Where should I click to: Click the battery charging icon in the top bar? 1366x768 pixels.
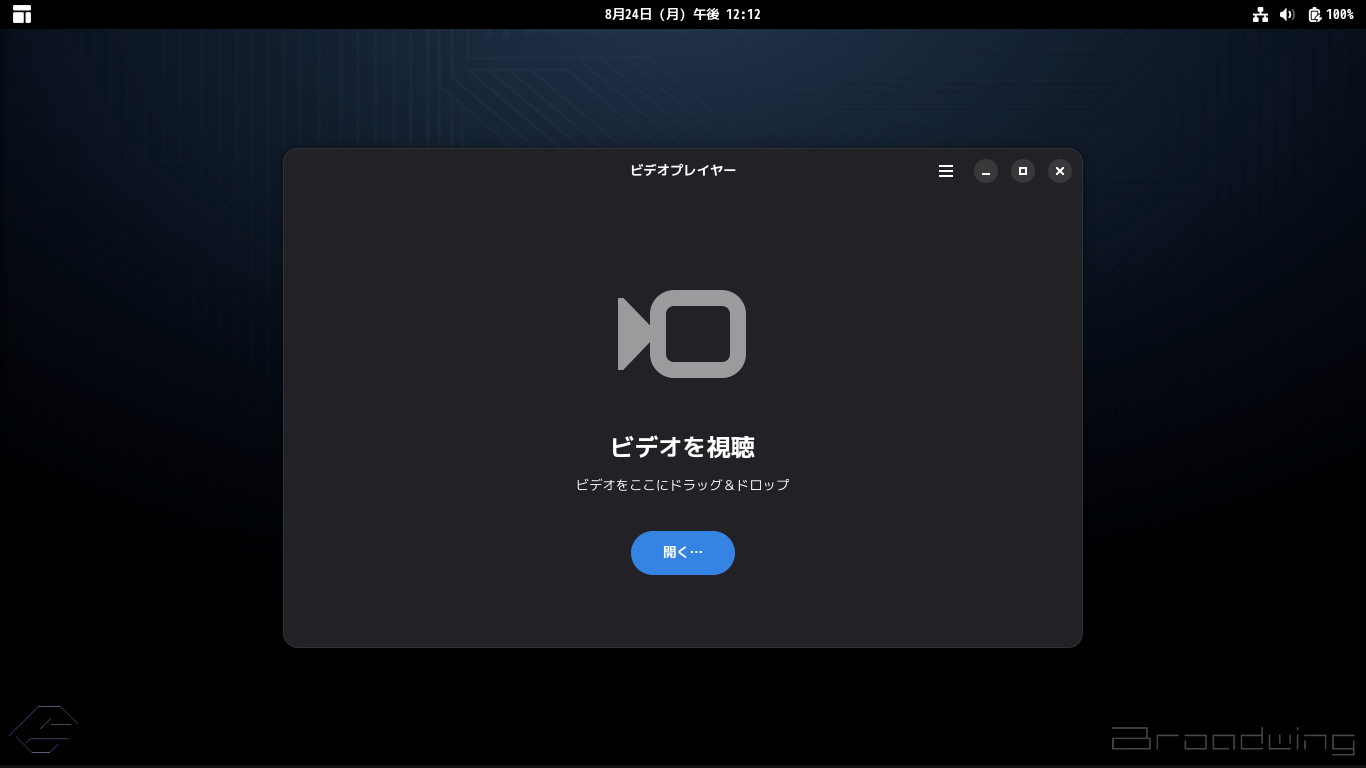[x=1315, y=14]
